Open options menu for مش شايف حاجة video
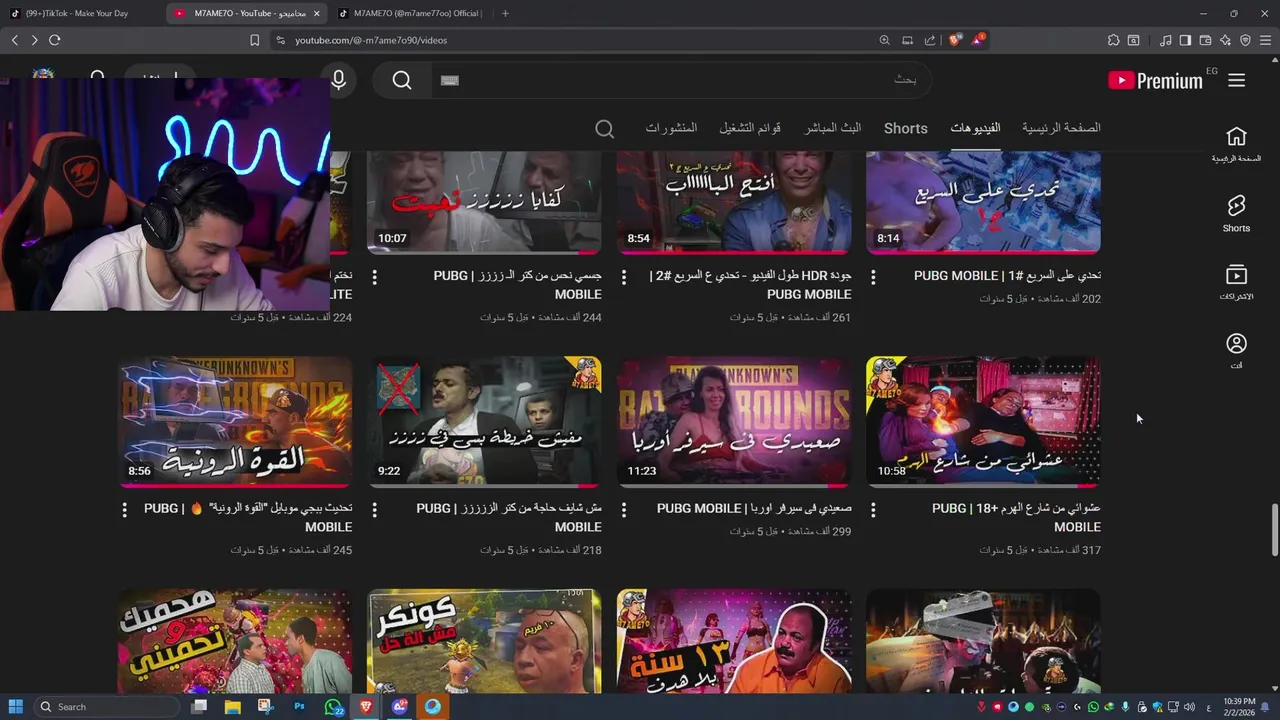The image size is (1280, 720). (374, 510)
